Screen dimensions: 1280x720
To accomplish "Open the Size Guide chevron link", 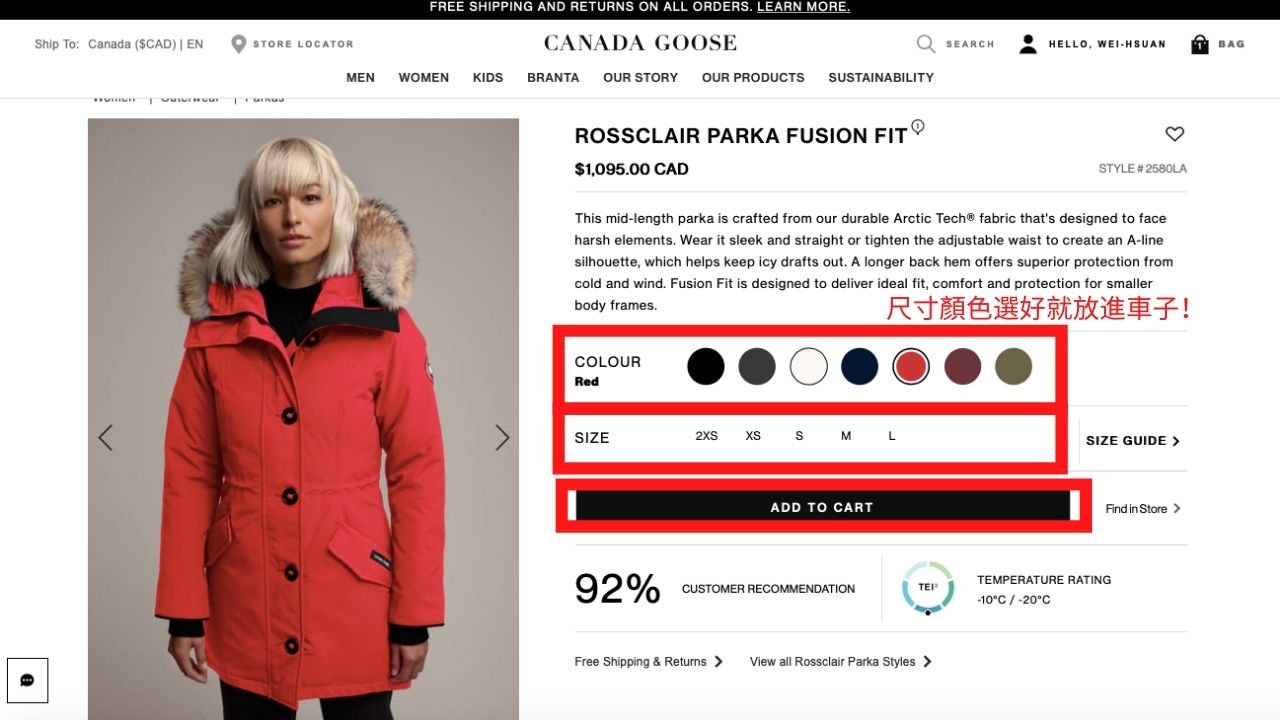I will pyautogui.click(x=1132, y=441).
